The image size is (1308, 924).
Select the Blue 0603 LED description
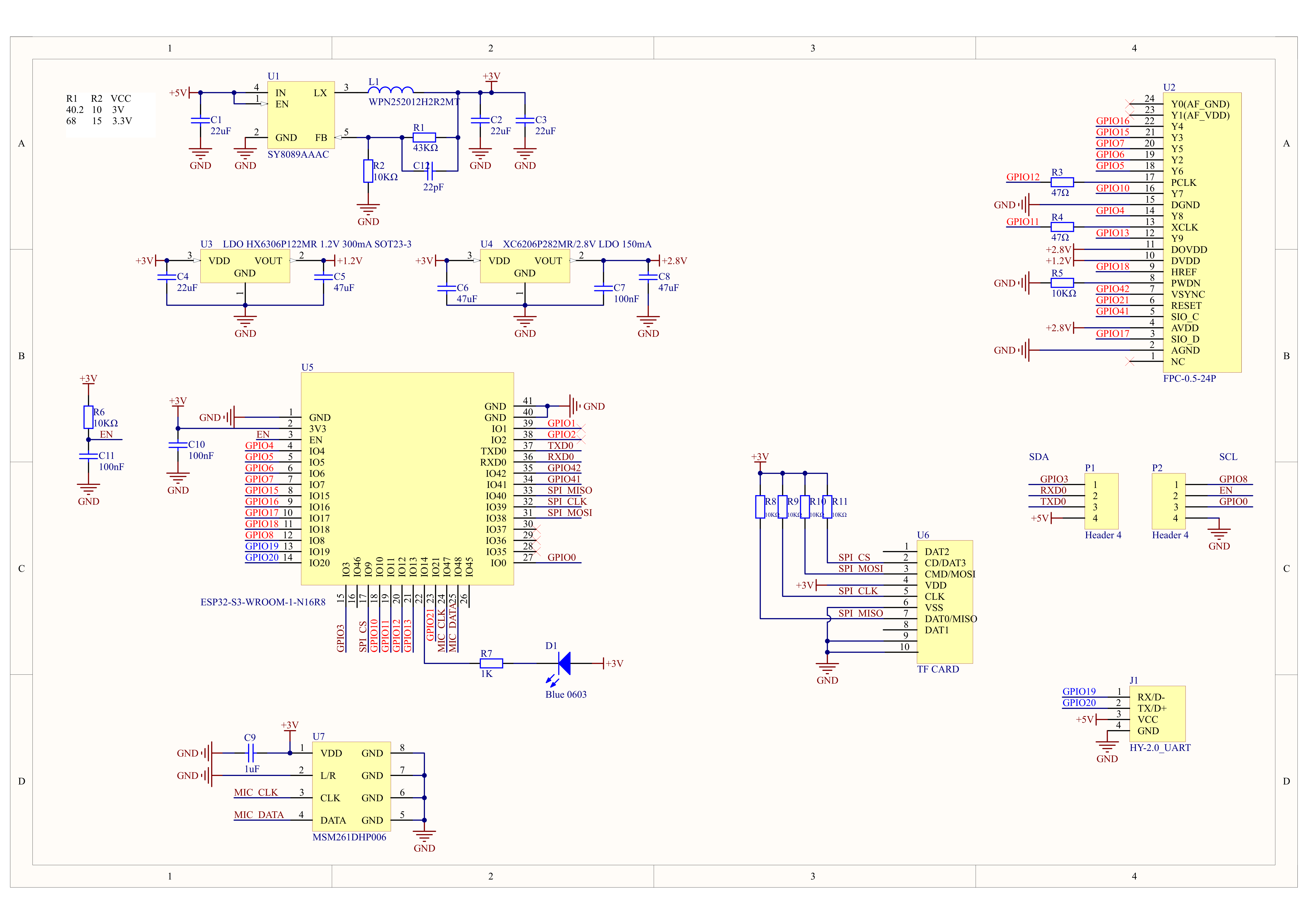point(566,694)
